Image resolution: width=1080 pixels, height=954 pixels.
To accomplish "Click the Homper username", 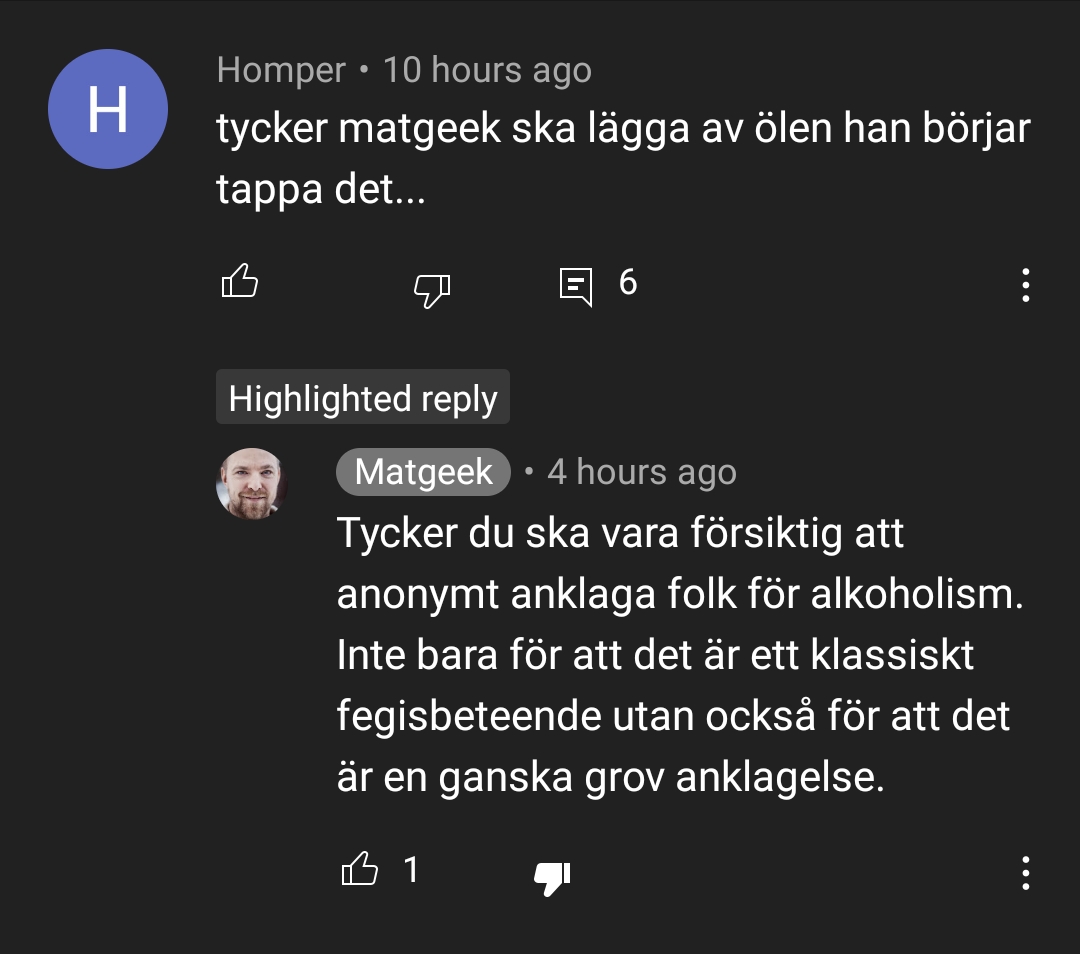I will click(x=281, y=70).
